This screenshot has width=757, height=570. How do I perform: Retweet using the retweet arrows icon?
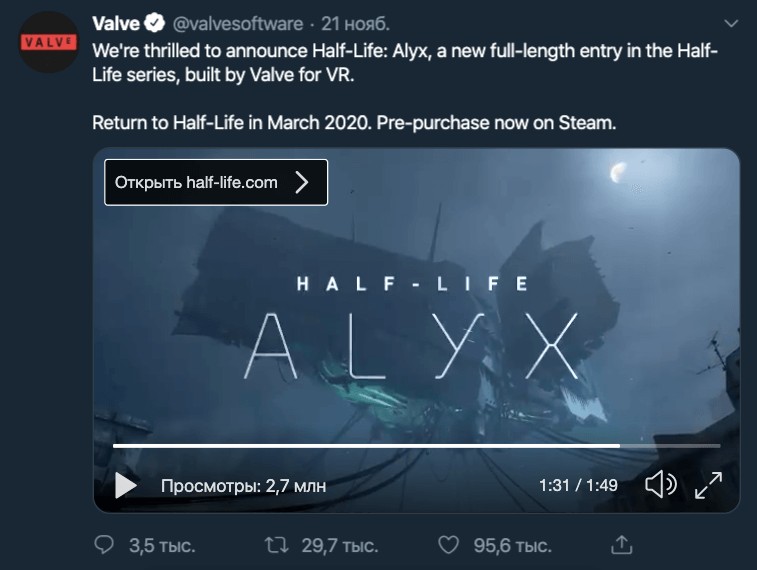(x=277, y=545)
